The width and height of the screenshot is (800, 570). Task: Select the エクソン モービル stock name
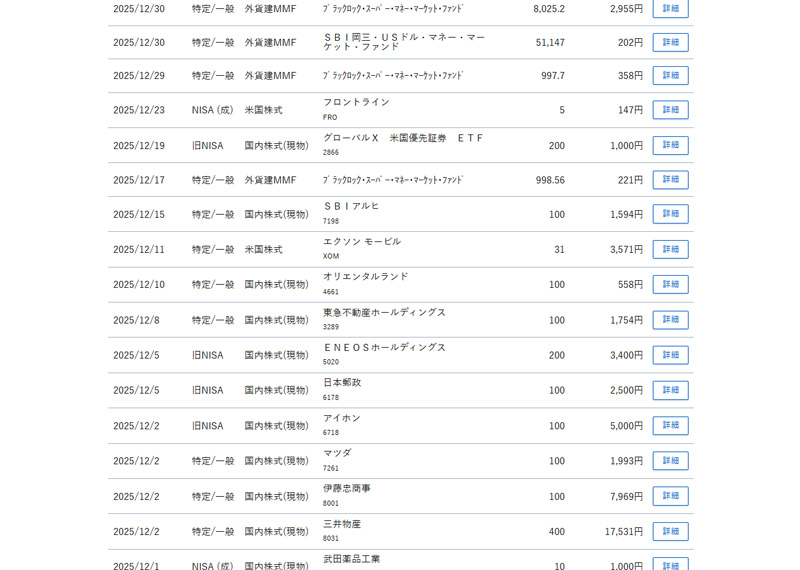click(x=361, y=241)
